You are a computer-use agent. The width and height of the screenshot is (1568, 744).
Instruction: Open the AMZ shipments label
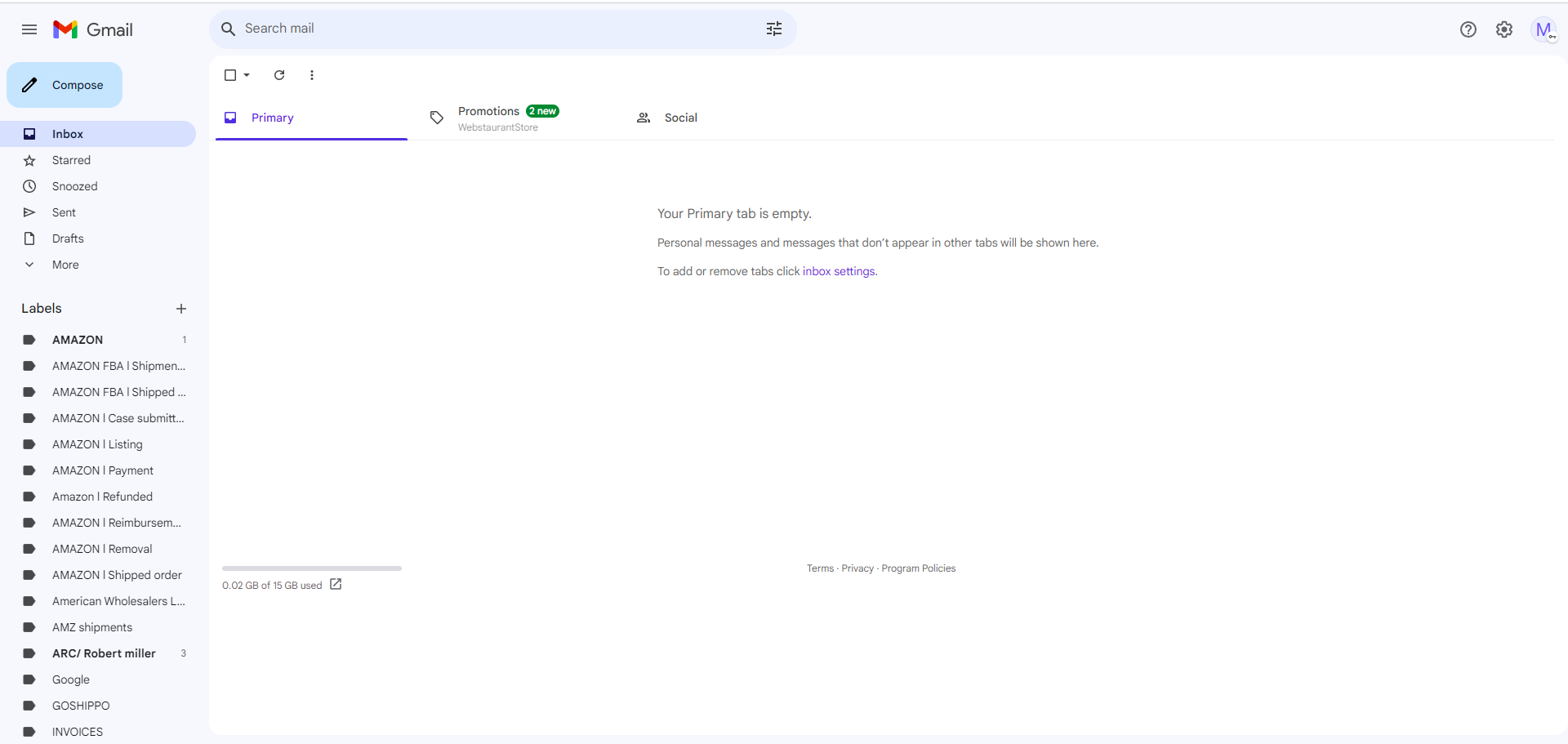[98, 627]
